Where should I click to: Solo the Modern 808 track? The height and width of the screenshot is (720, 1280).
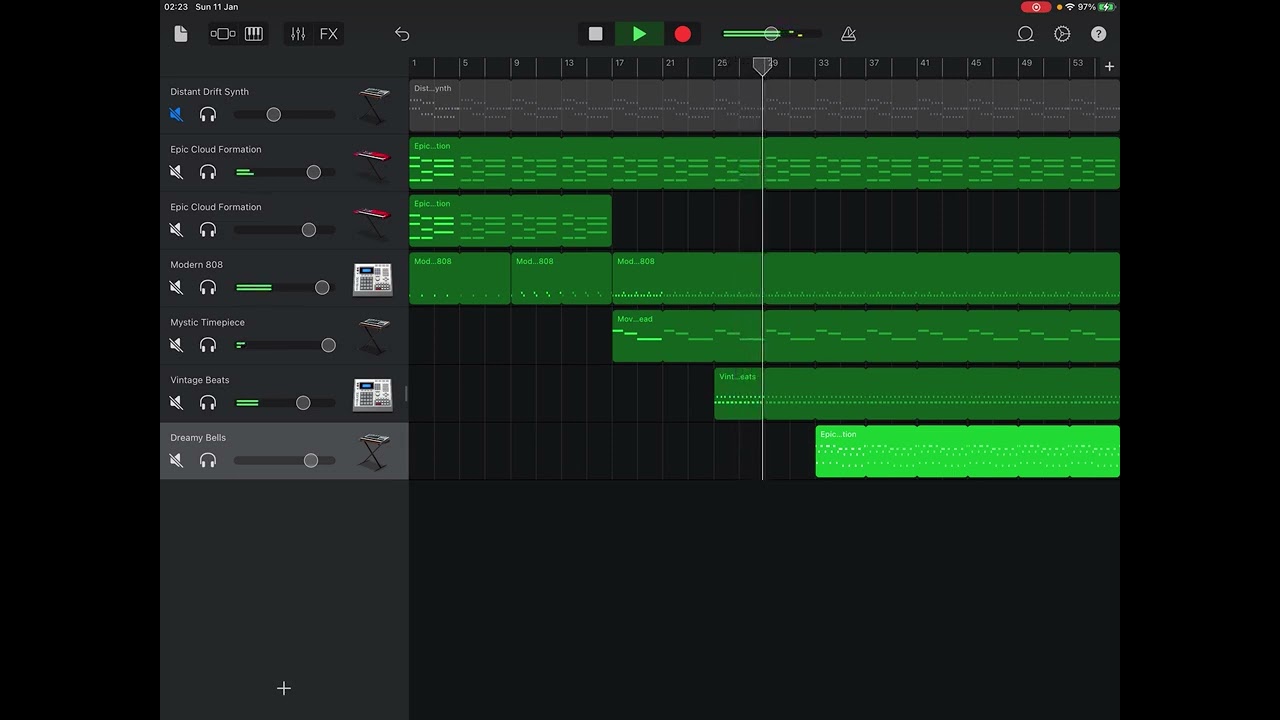208,288
